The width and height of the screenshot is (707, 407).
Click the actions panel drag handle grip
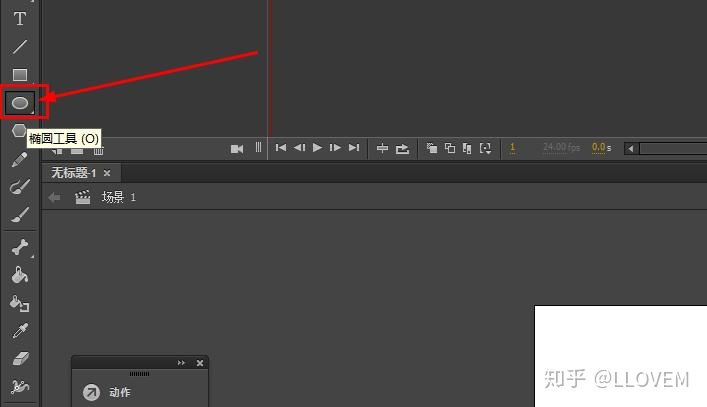coord(139,374)
